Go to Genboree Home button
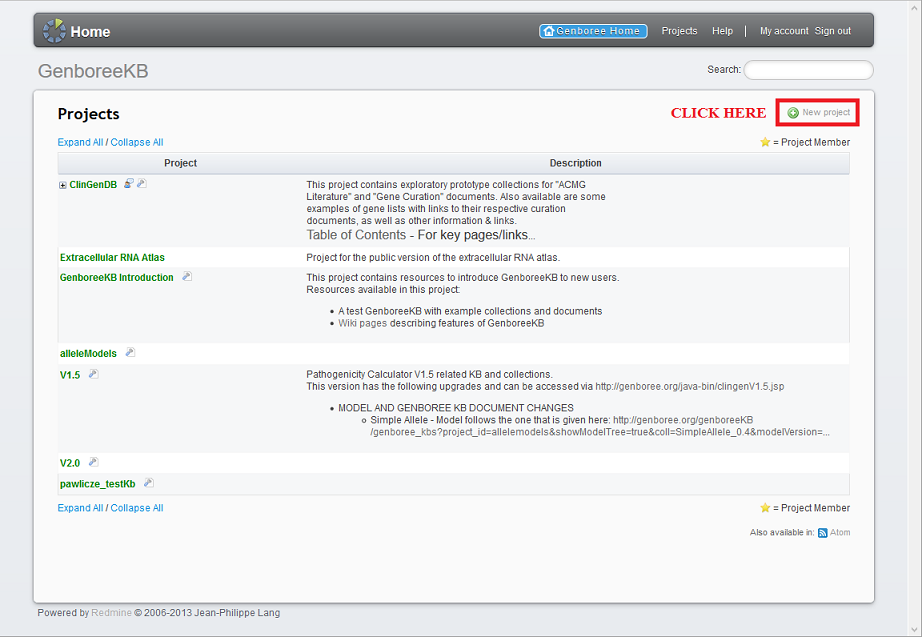Viewport: 922px width, 637px height. (x=593, y=31)
